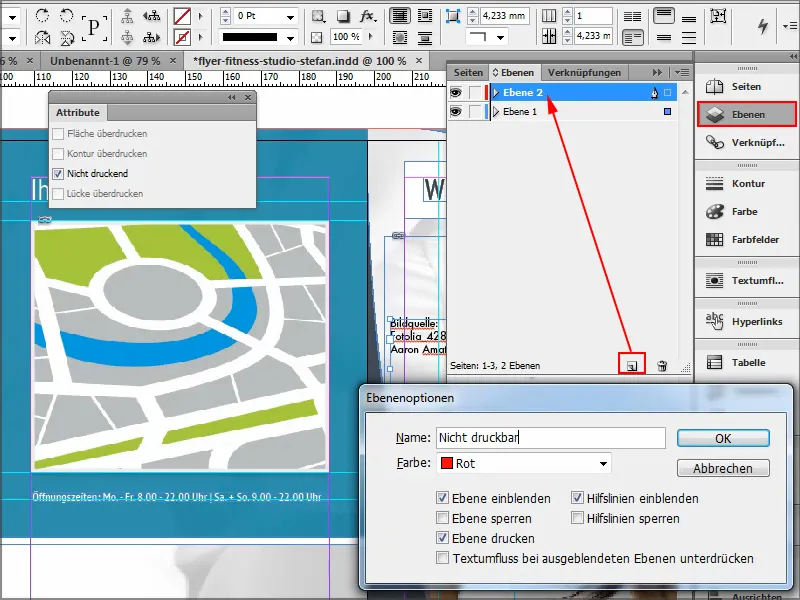The width and height of the screenshot is (800, 600).
Task: Switch to Unbenannt-1 @ 79 % document tab
Action: 105,61
